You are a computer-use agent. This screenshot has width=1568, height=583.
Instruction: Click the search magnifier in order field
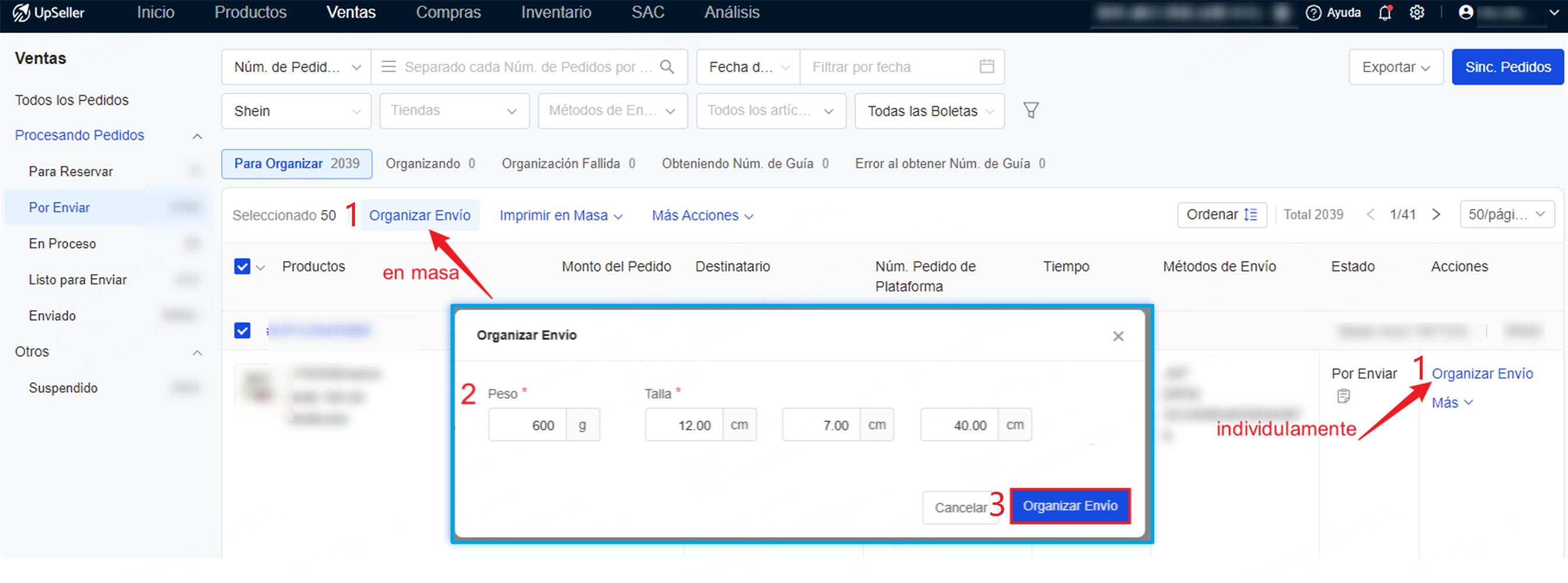pos(667,67)
